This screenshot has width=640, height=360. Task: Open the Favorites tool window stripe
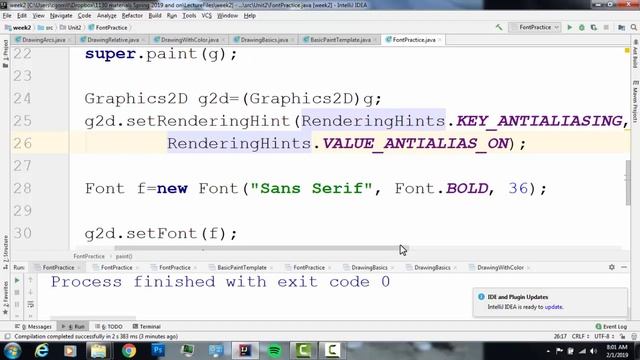coord(5,298)
